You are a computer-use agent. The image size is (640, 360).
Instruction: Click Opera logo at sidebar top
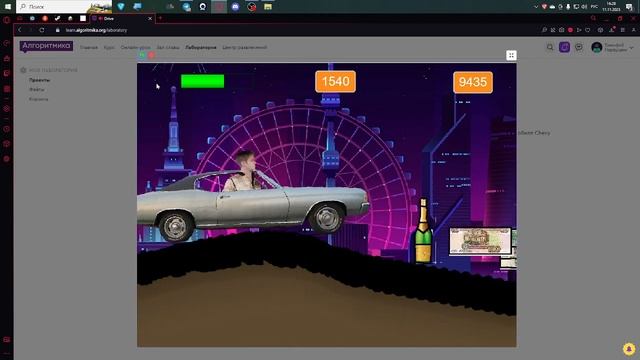[x=7, y=20]
